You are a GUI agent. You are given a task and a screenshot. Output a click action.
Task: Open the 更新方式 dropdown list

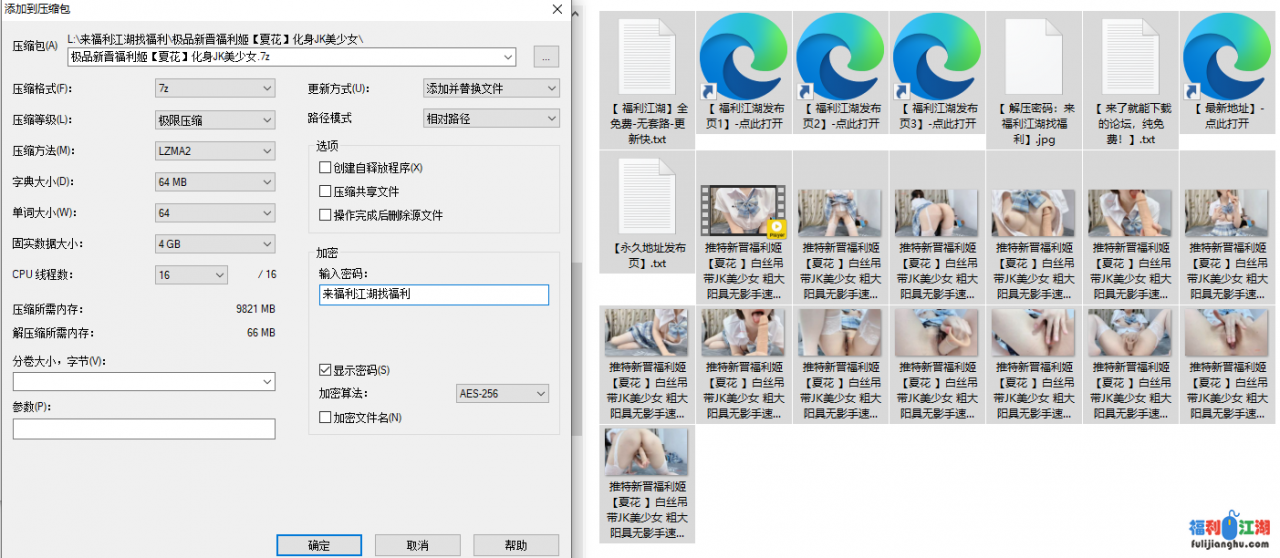490,89
